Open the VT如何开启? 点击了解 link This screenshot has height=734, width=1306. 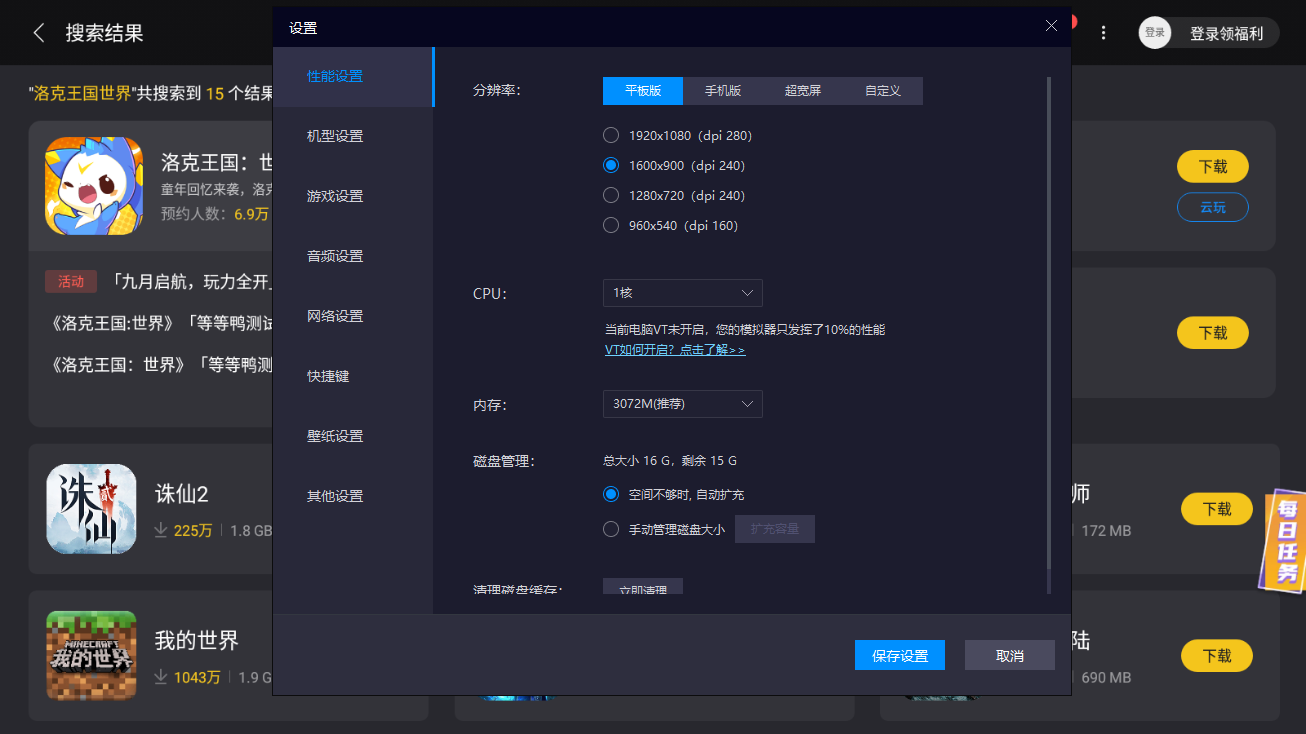coord(675,350)
